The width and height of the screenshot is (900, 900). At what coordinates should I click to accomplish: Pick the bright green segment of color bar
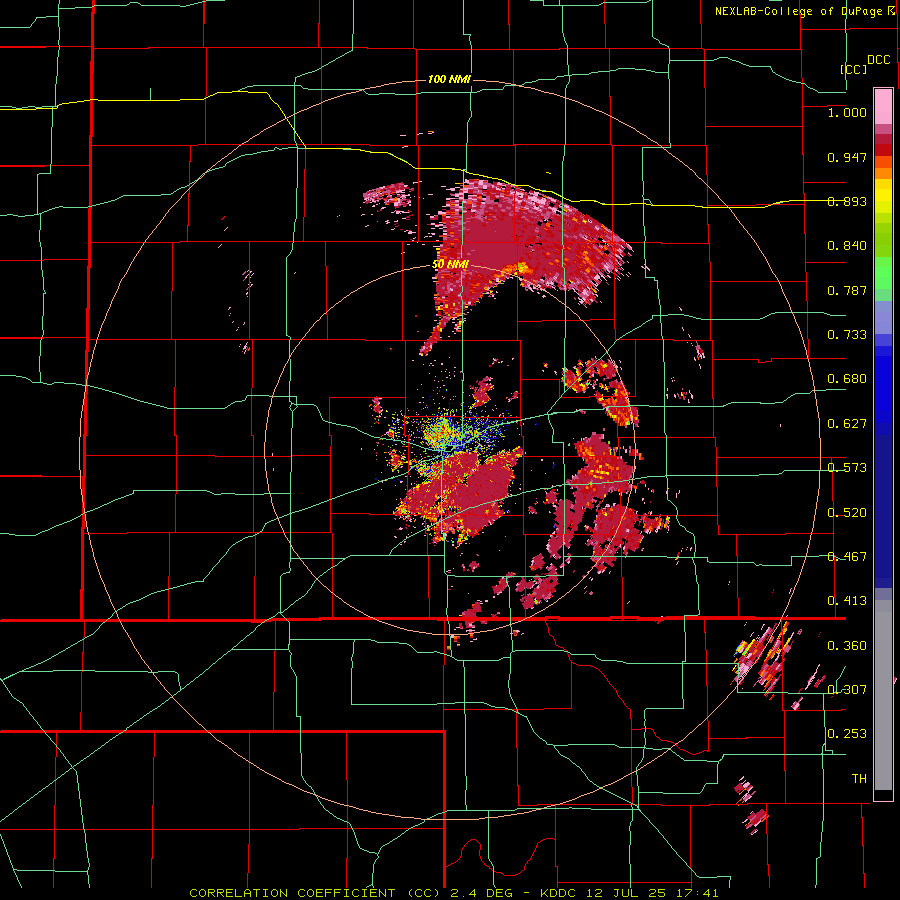[883, 273]
